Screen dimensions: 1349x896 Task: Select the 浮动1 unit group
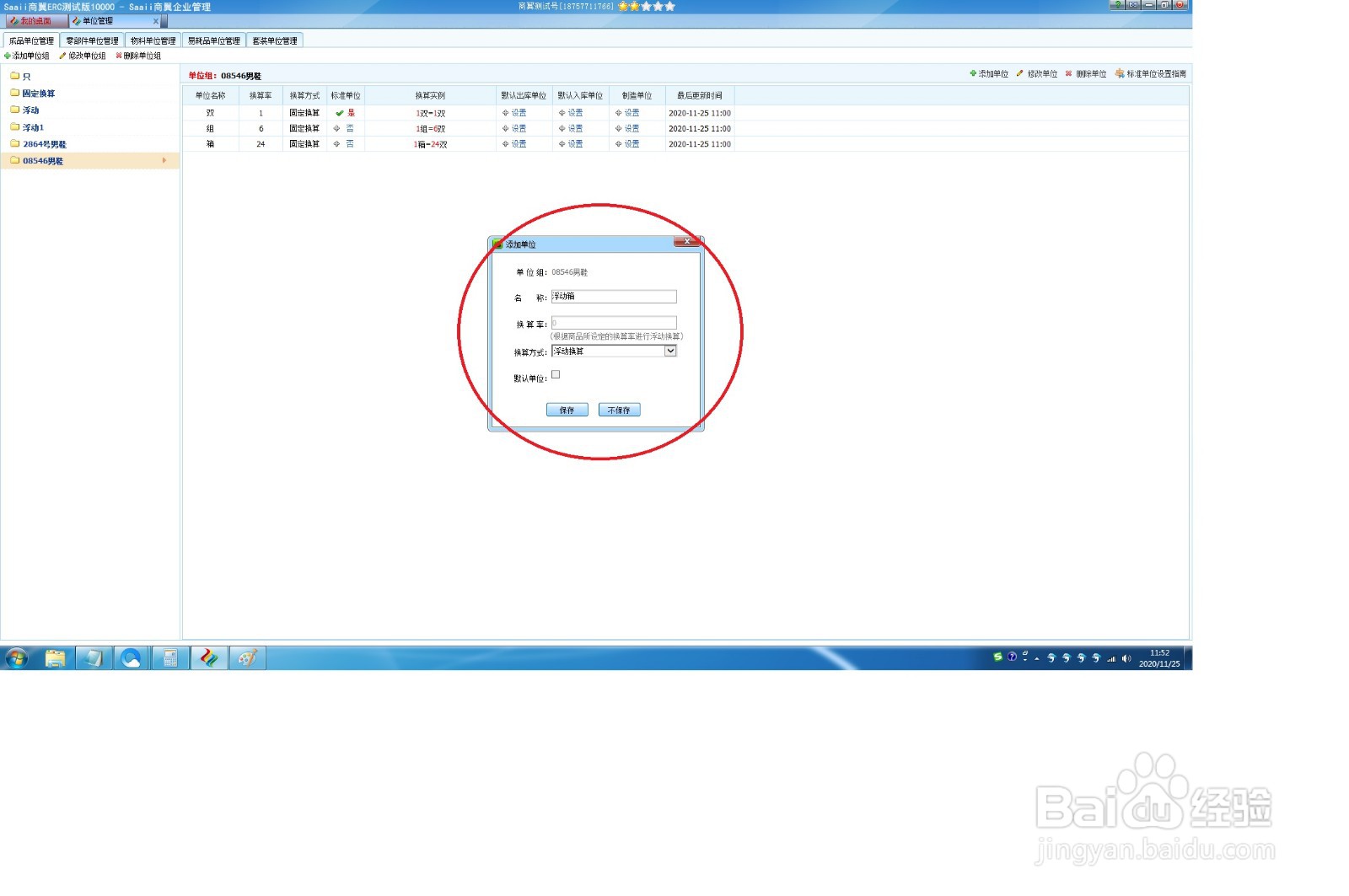[x=28, y=127]
